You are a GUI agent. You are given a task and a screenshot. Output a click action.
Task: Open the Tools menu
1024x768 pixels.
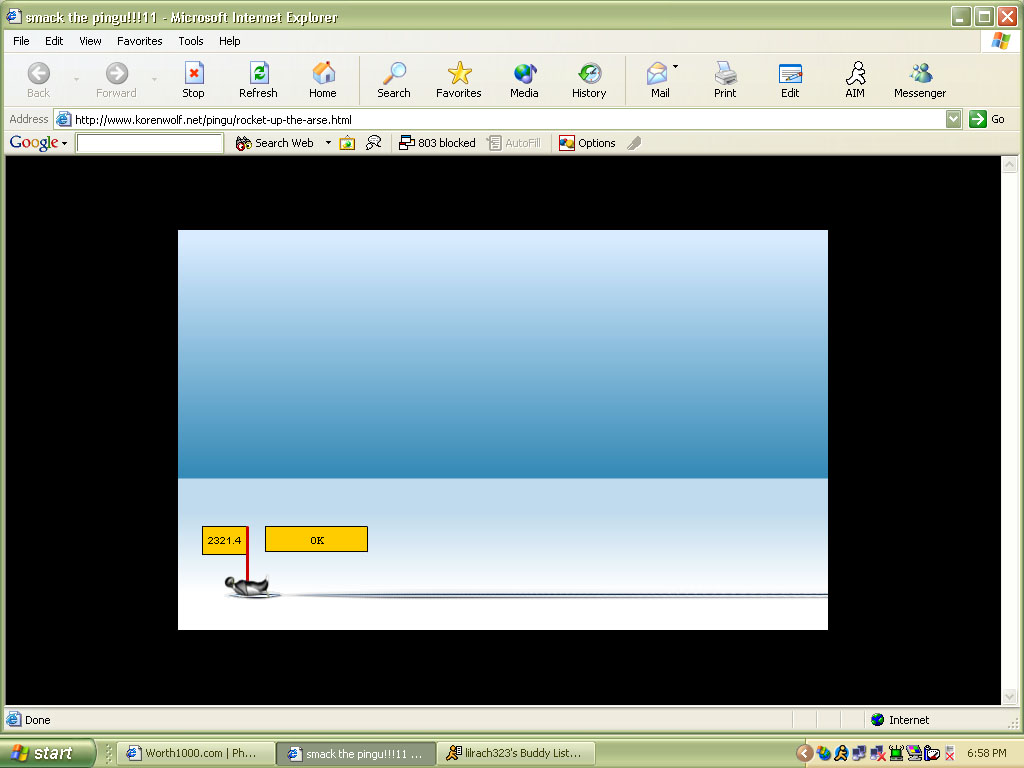tap(191, 41)
